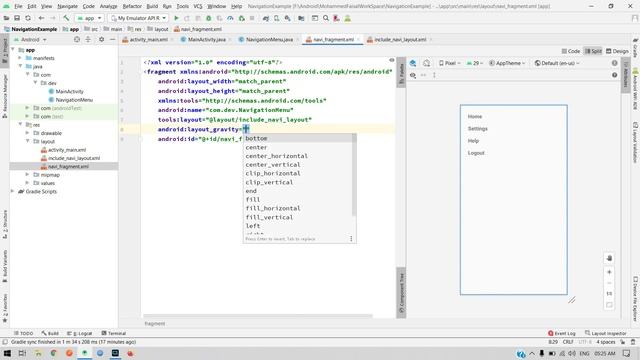Open the Event Log
Viewport: 640px width, 360px height.
tap(562, 333)
